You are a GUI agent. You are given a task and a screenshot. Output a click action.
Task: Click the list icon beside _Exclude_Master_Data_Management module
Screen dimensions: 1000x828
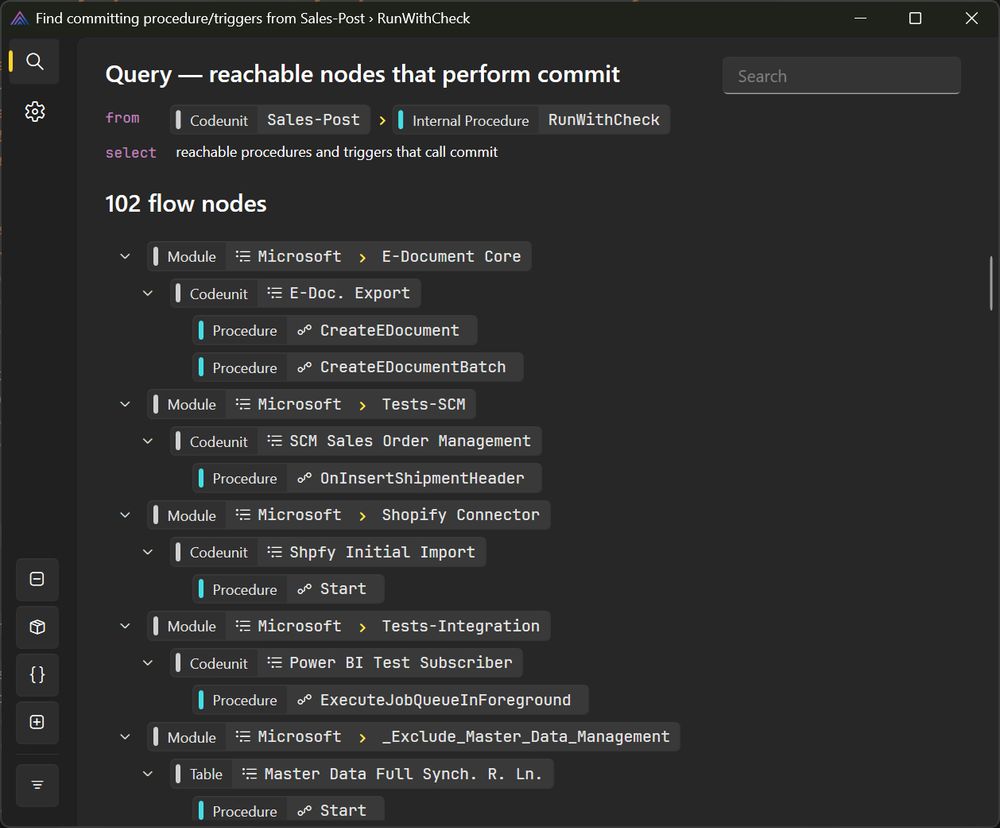(x=243, y=737)
